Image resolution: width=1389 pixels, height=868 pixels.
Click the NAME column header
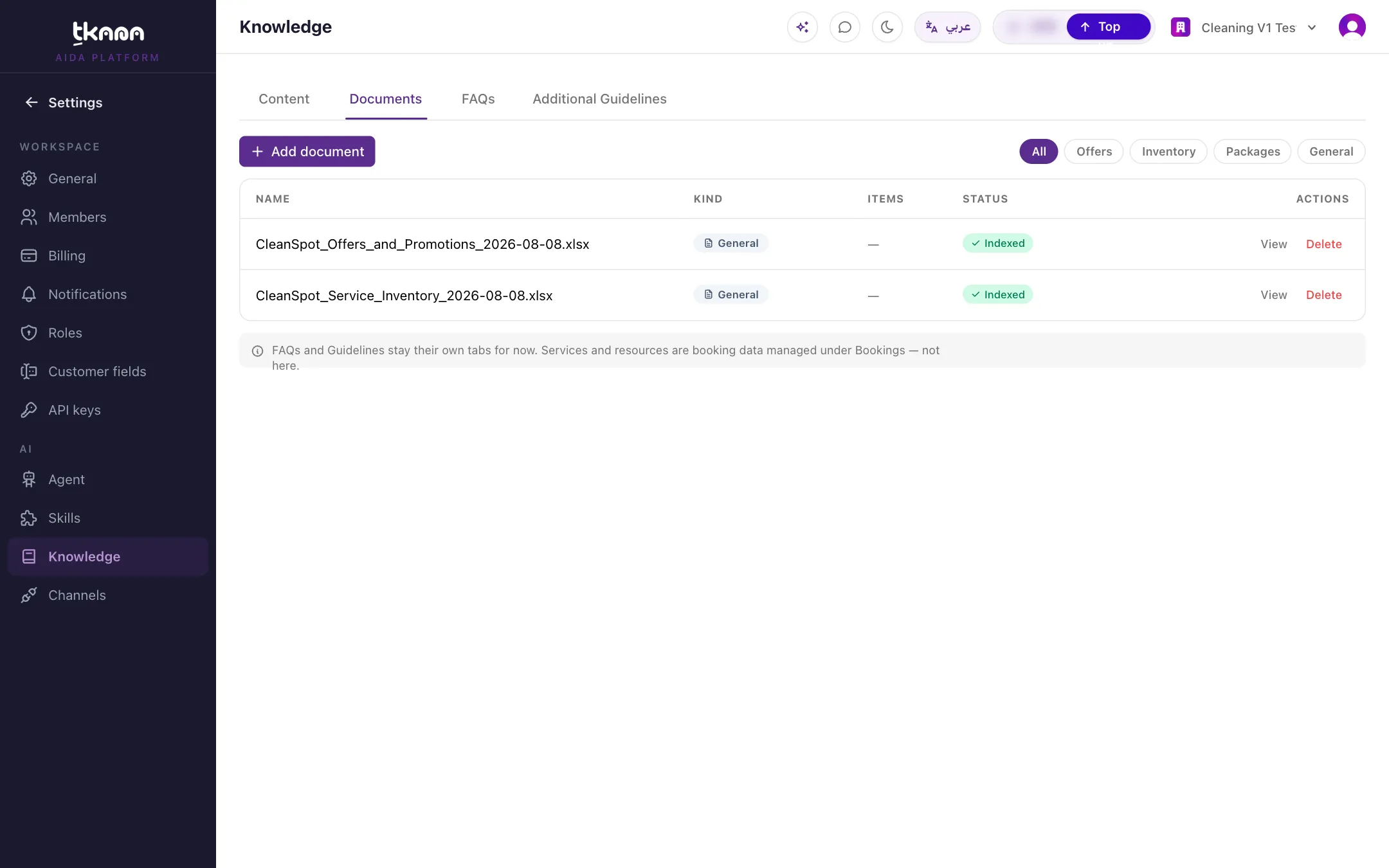[x=273, y=199]
